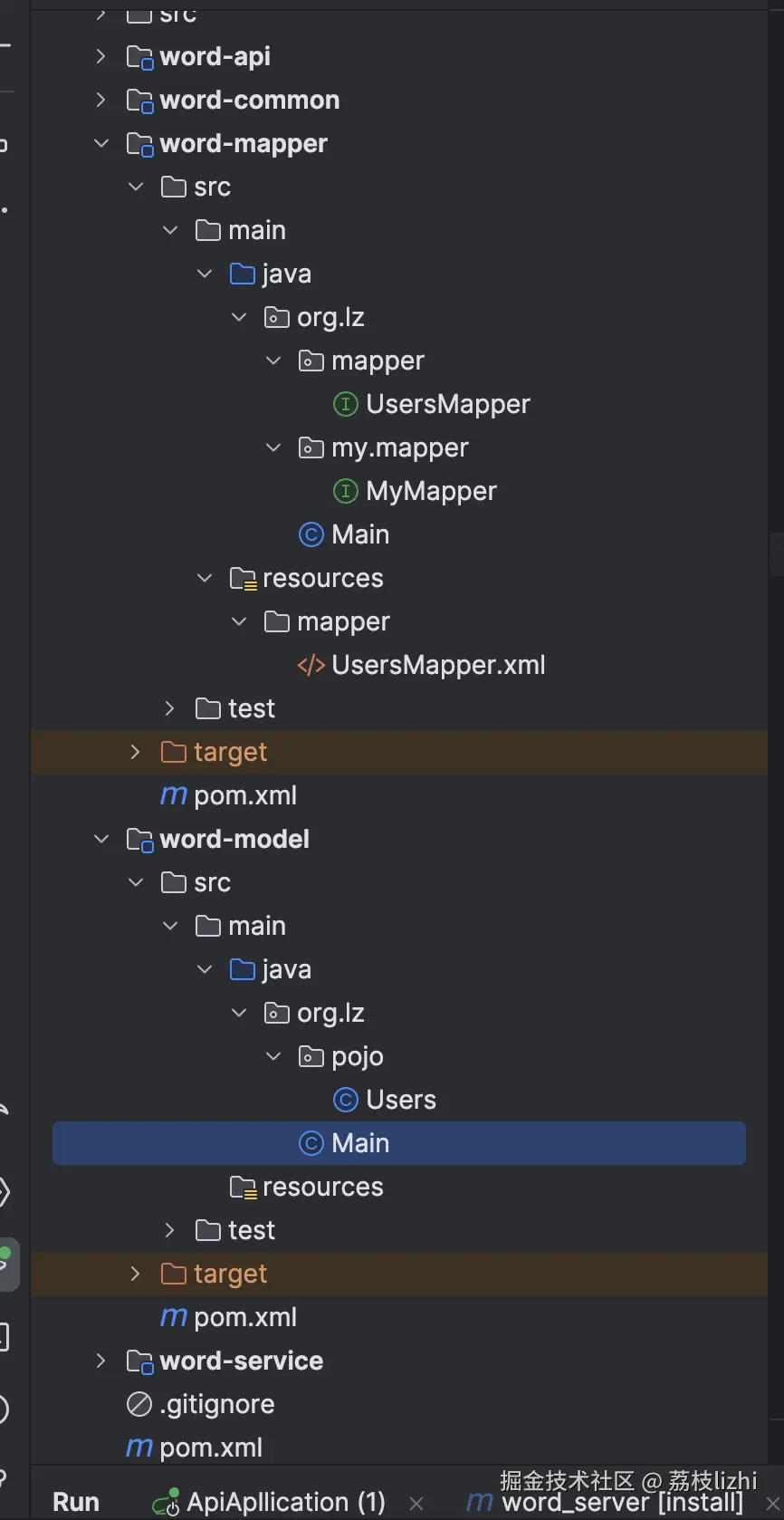The image size is (784, 1520).
Task: Open the word_server [install] tab
Action: click(622, 1503)
